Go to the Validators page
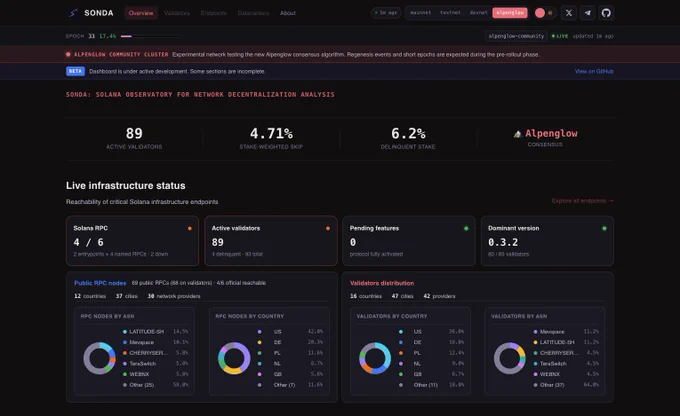The image size is (680, 416). [177, 13]
